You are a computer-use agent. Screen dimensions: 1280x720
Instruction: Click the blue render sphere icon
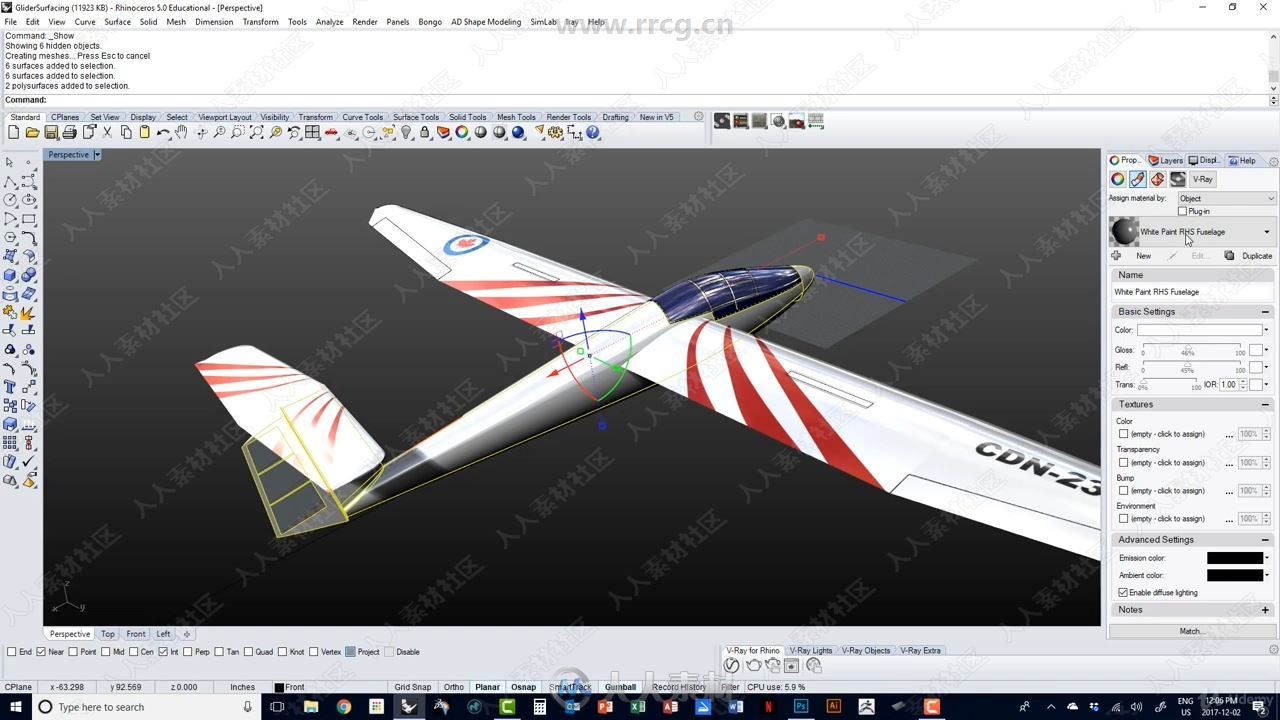pyautogui.click(x=518, y=132)
